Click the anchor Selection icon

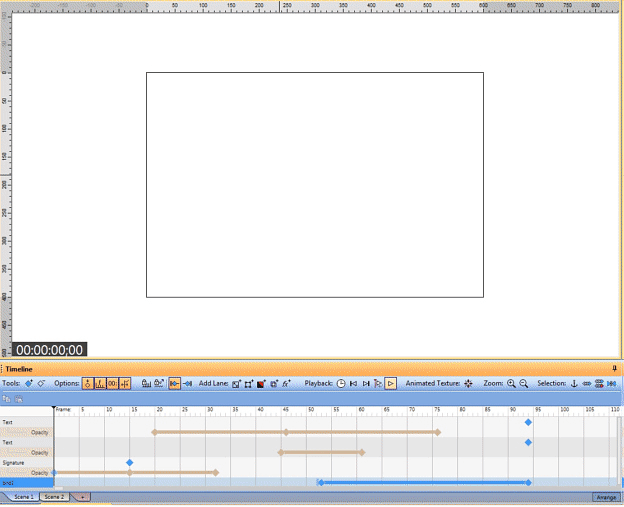pos(574,384)
